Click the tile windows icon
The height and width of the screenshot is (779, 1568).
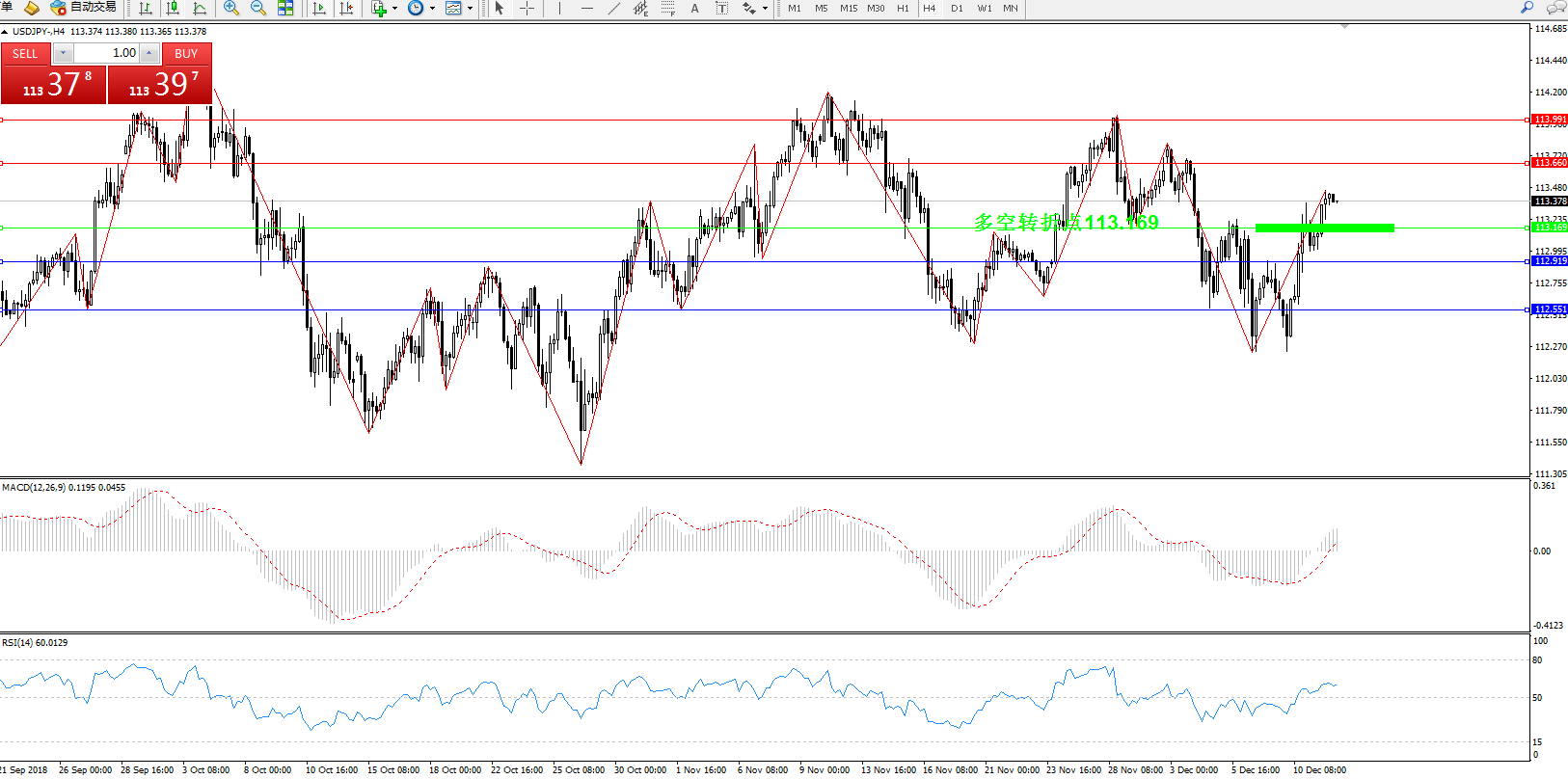[x=285, y=8]
